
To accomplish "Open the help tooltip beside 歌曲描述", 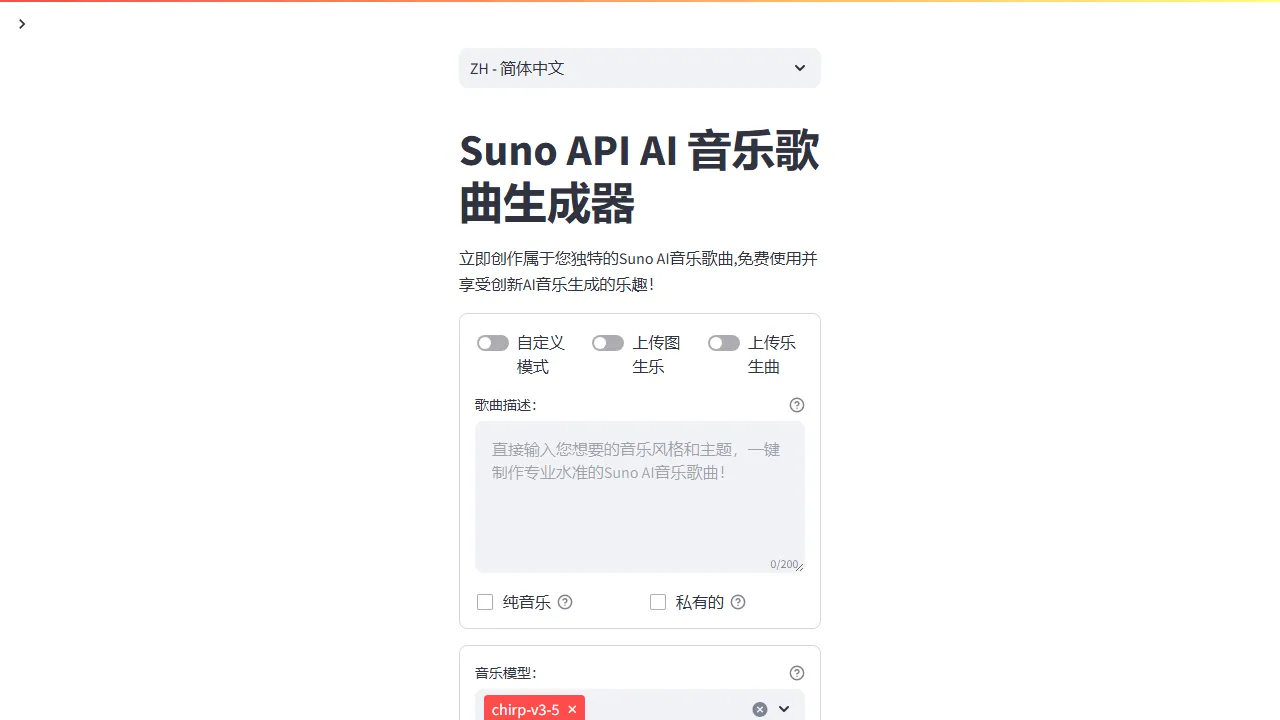I will coord(796,405).
